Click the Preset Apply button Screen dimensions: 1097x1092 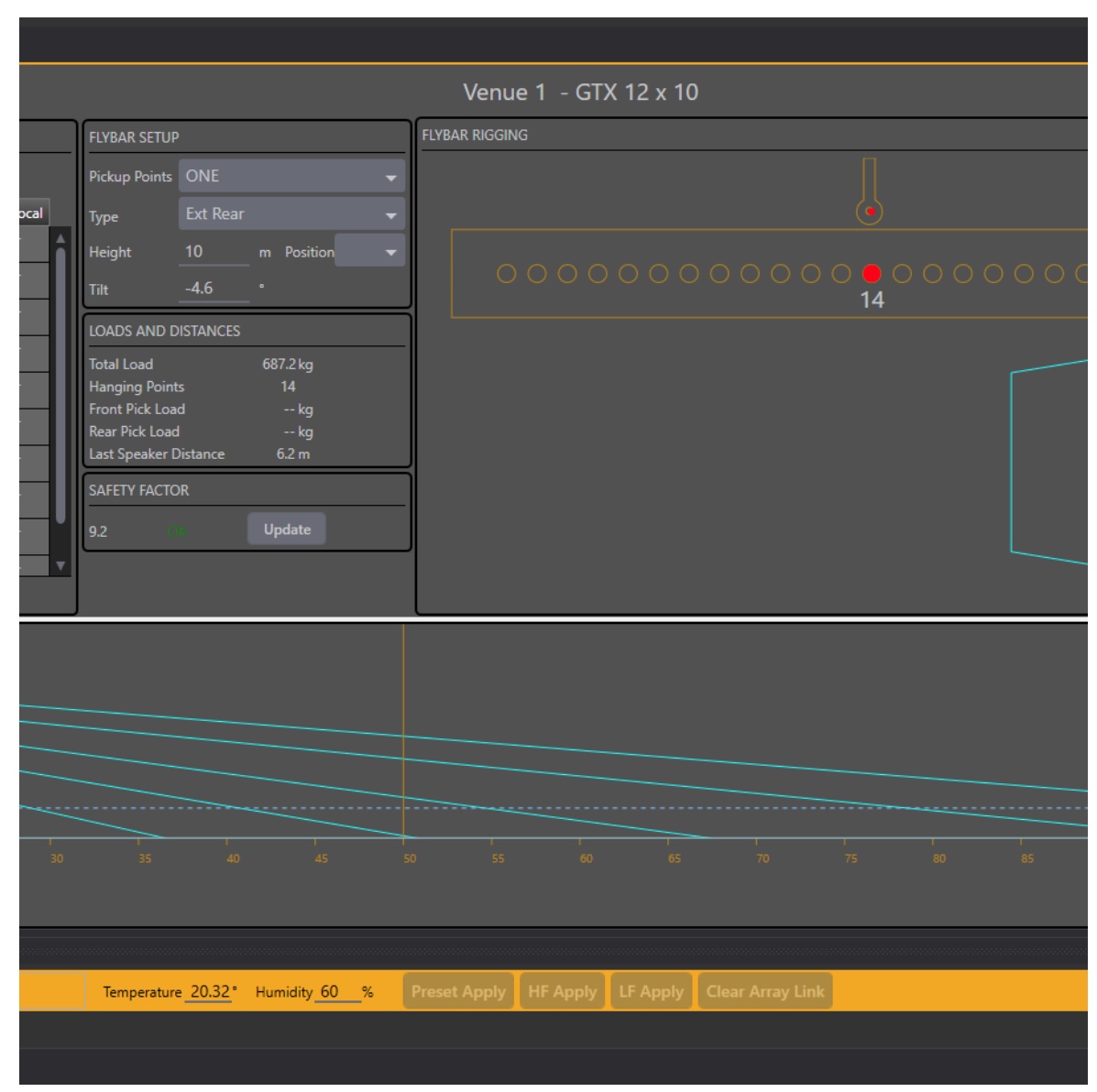(458, 991)
